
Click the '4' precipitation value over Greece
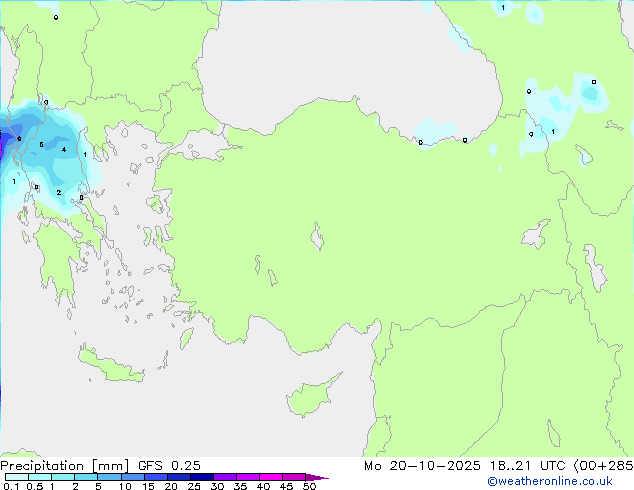click(64, 150)
